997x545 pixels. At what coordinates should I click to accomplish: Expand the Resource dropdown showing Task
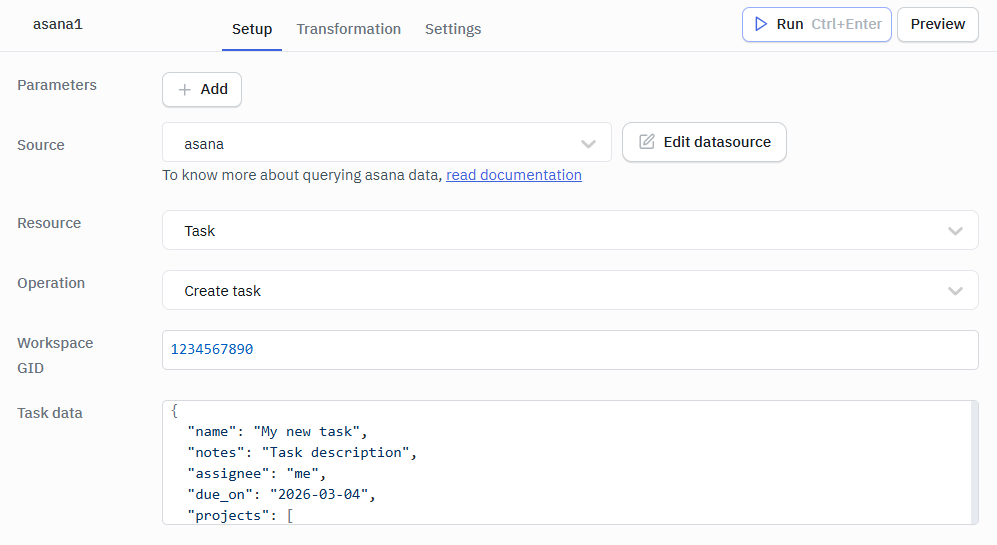pos(570,230)
